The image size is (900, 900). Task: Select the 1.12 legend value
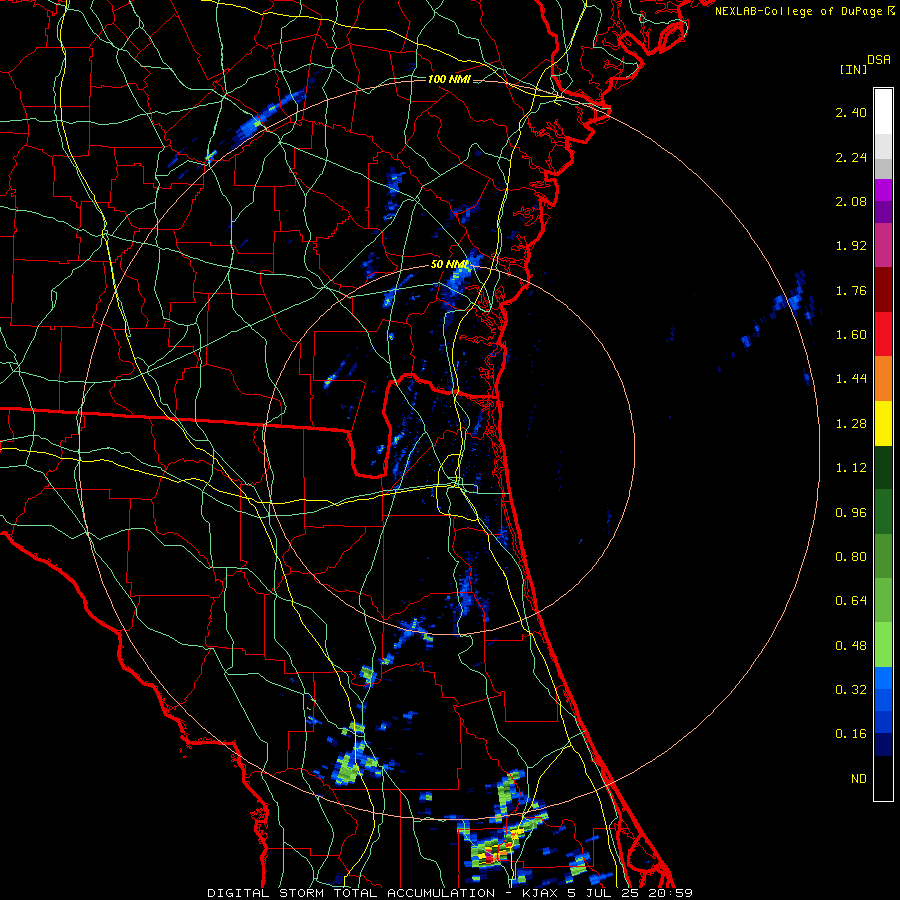click(x=851, y=468)
